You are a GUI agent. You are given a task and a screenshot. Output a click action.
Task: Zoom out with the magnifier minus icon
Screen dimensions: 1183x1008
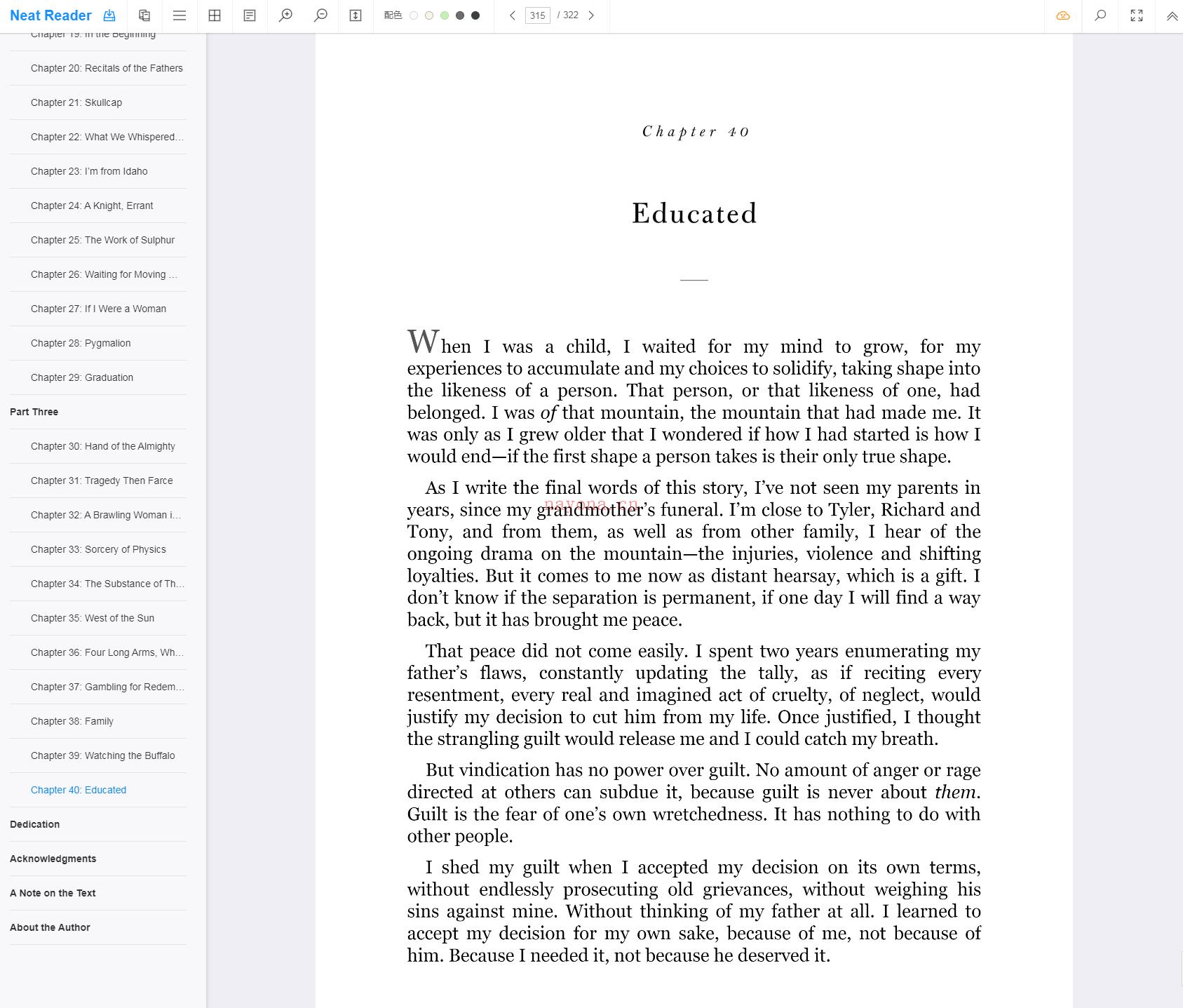coord(320,15)
